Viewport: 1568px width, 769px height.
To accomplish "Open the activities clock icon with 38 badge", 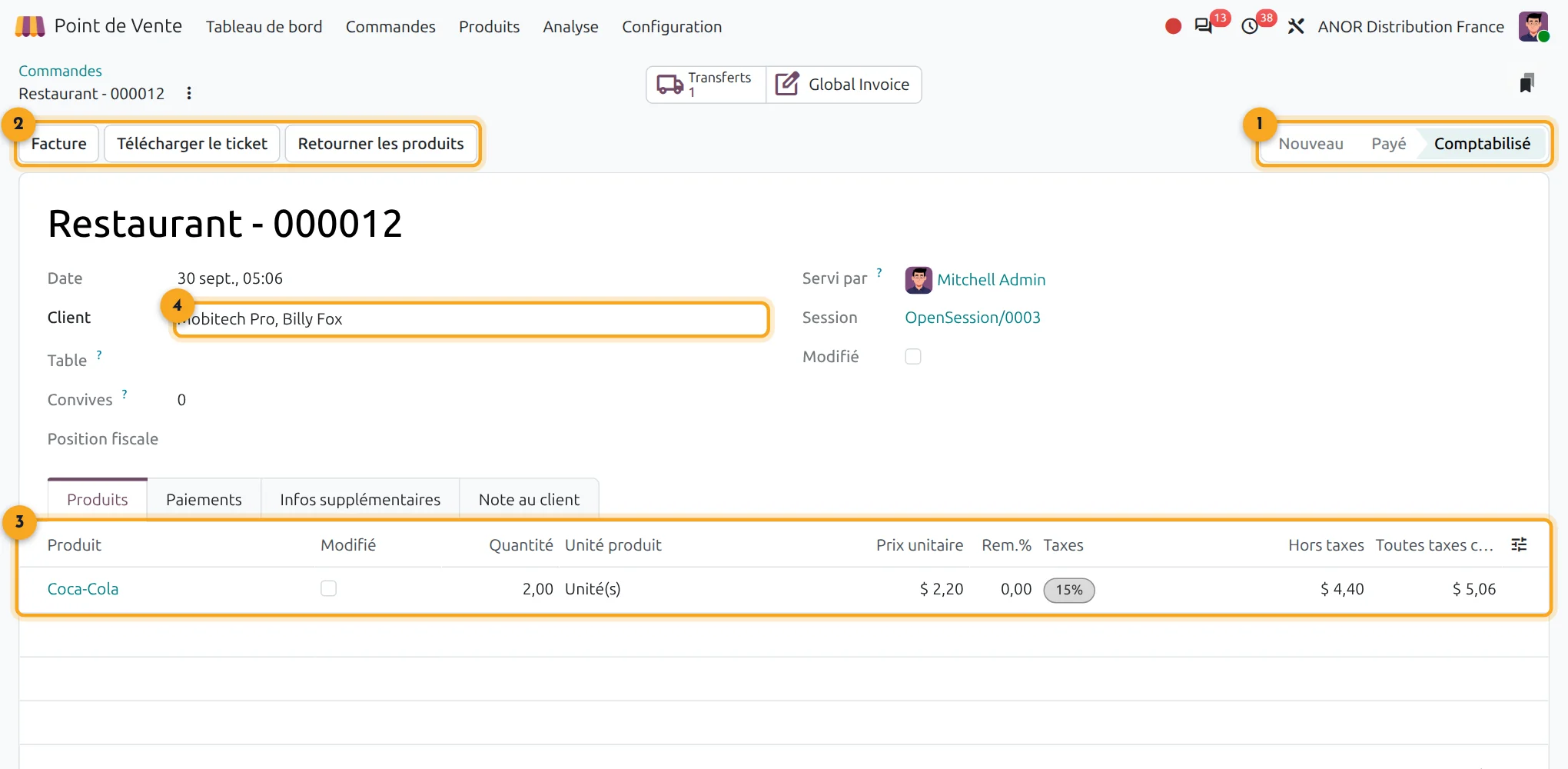I will (1251, 27).
